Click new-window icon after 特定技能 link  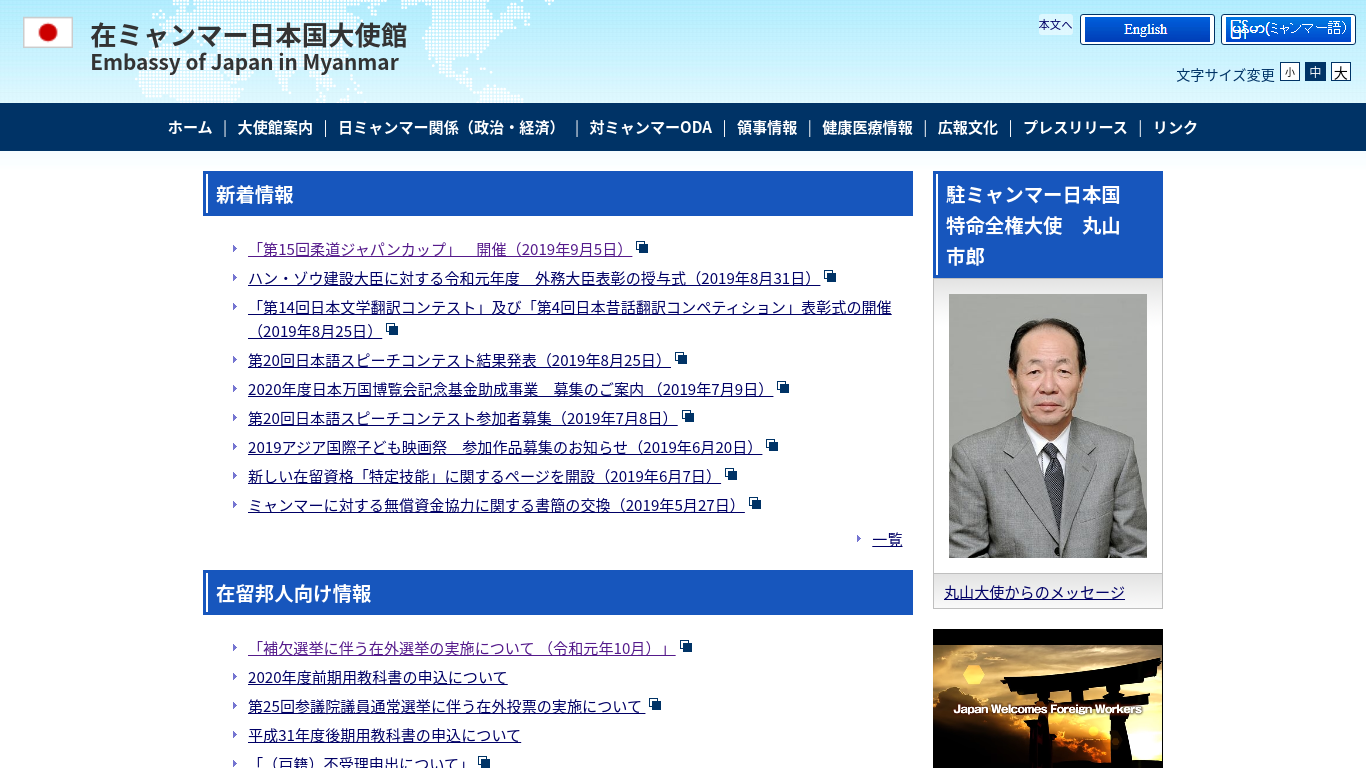point(731,474)
